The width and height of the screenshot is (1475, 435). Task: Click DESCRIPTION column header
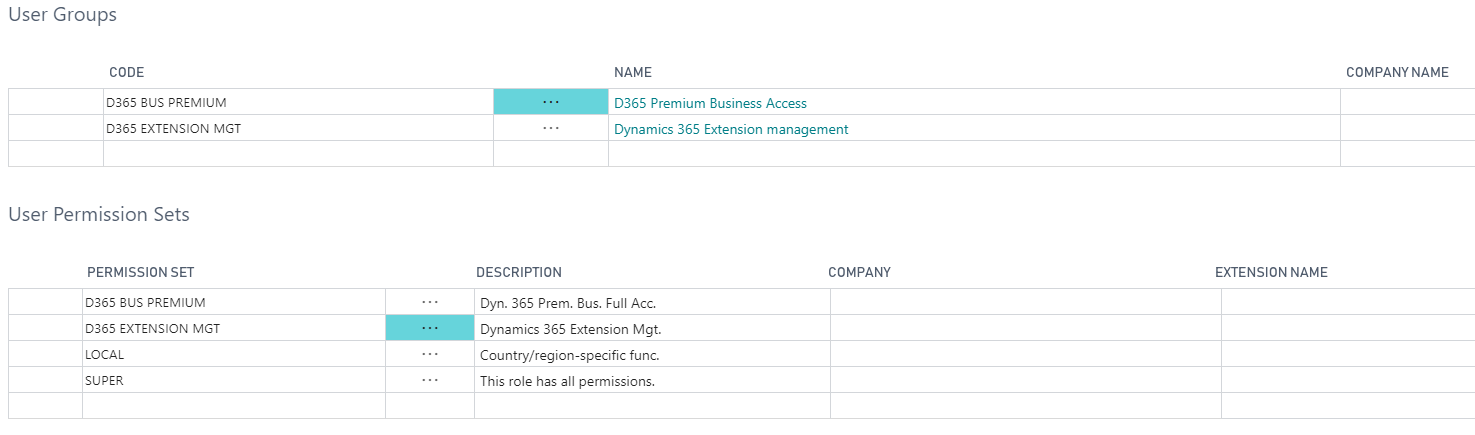click(x=519, y=273)
